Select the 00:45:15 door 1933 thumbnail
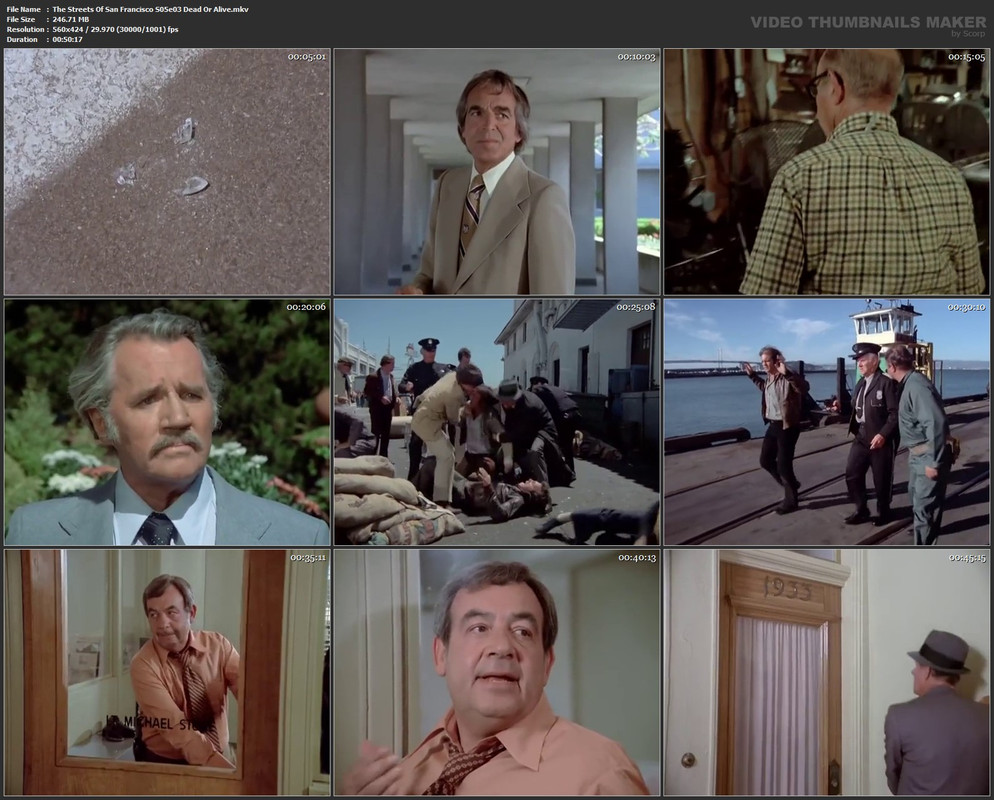 tap(827, 673)
